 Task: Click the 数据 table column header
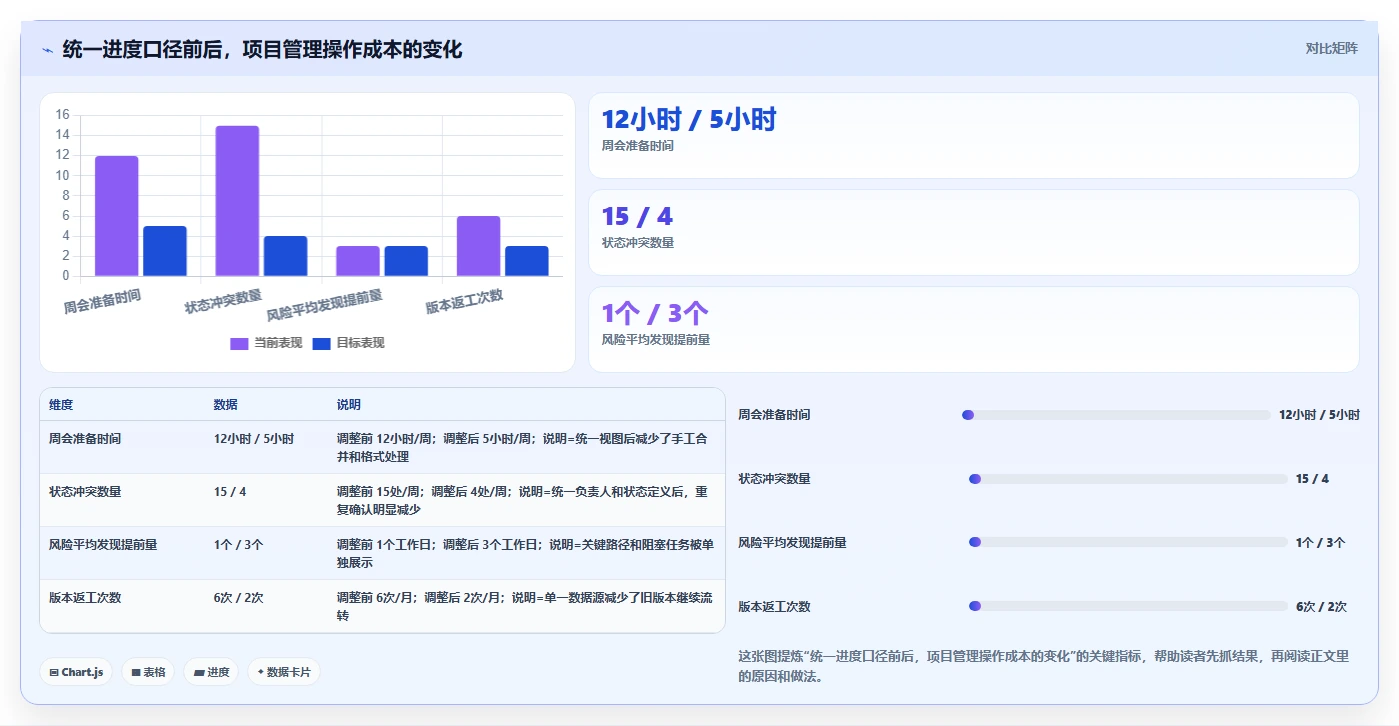[225, 405]
